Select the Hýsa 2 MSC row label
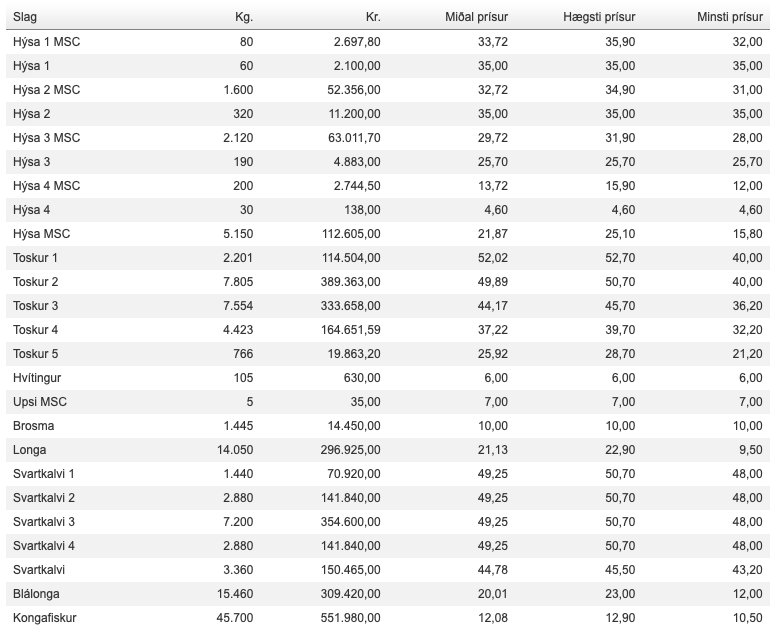This screenshot has height=639, width=775. click(x=46, y=89)
